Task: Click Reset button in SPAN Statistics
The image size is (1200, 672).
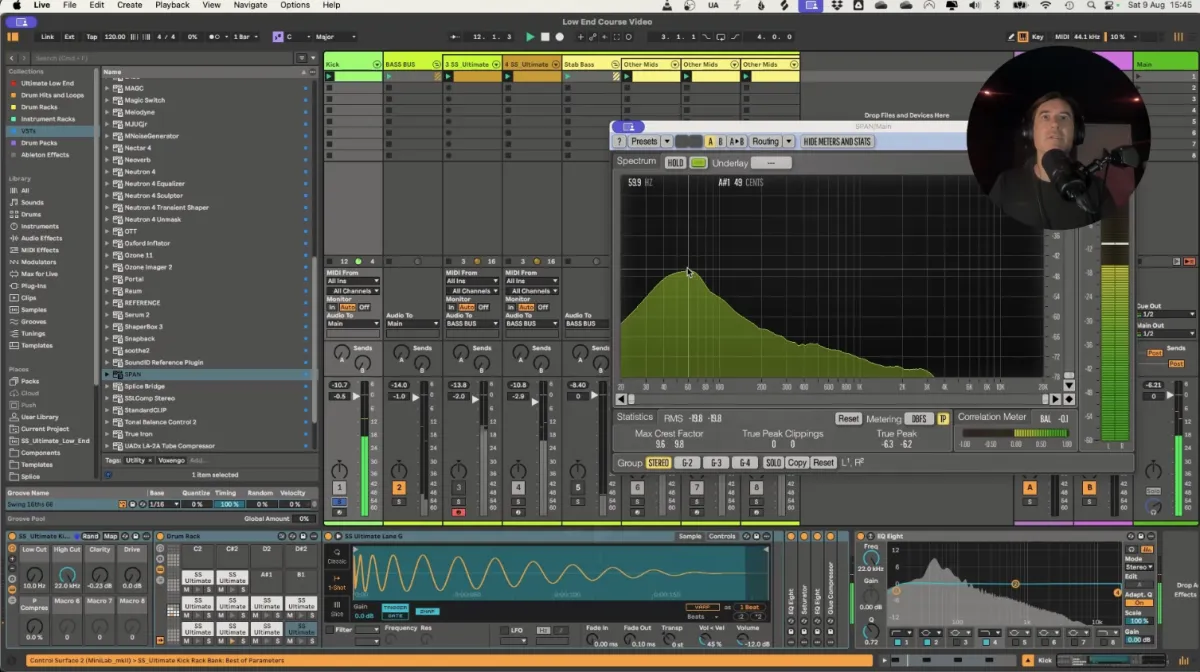Action: [x=848, y=419]
